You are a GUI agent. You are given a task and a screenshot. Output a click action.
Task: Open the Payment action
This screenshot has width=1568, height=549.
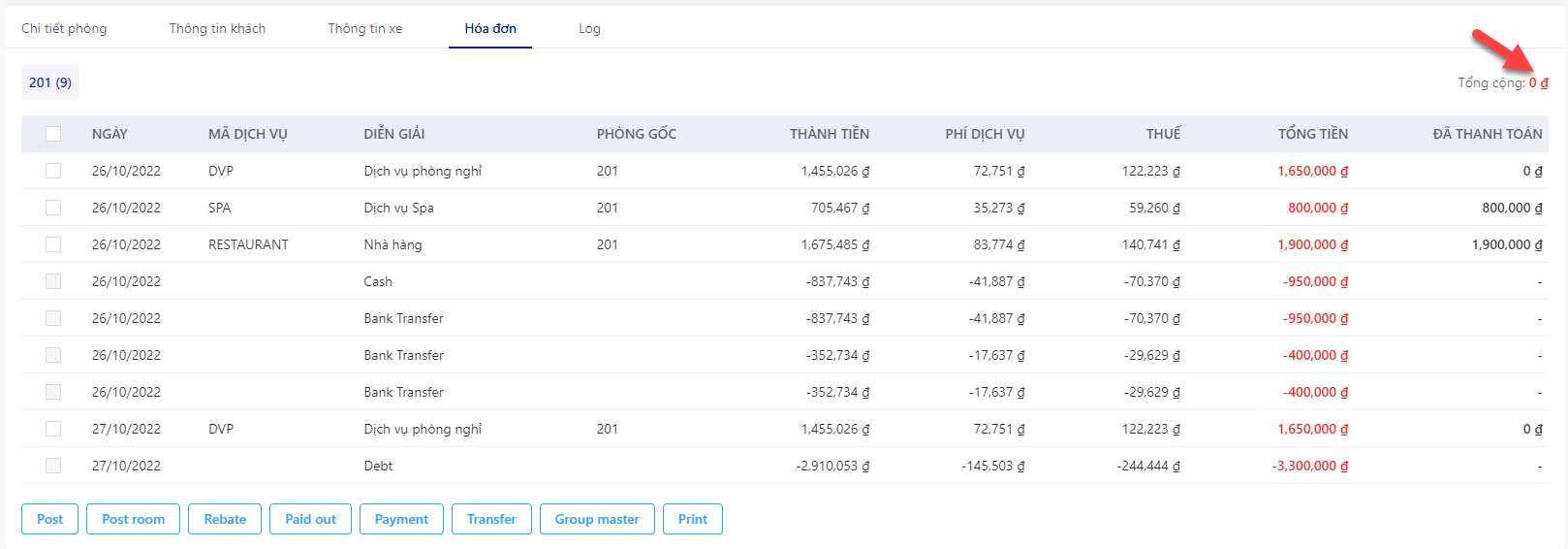pos(401,519)
